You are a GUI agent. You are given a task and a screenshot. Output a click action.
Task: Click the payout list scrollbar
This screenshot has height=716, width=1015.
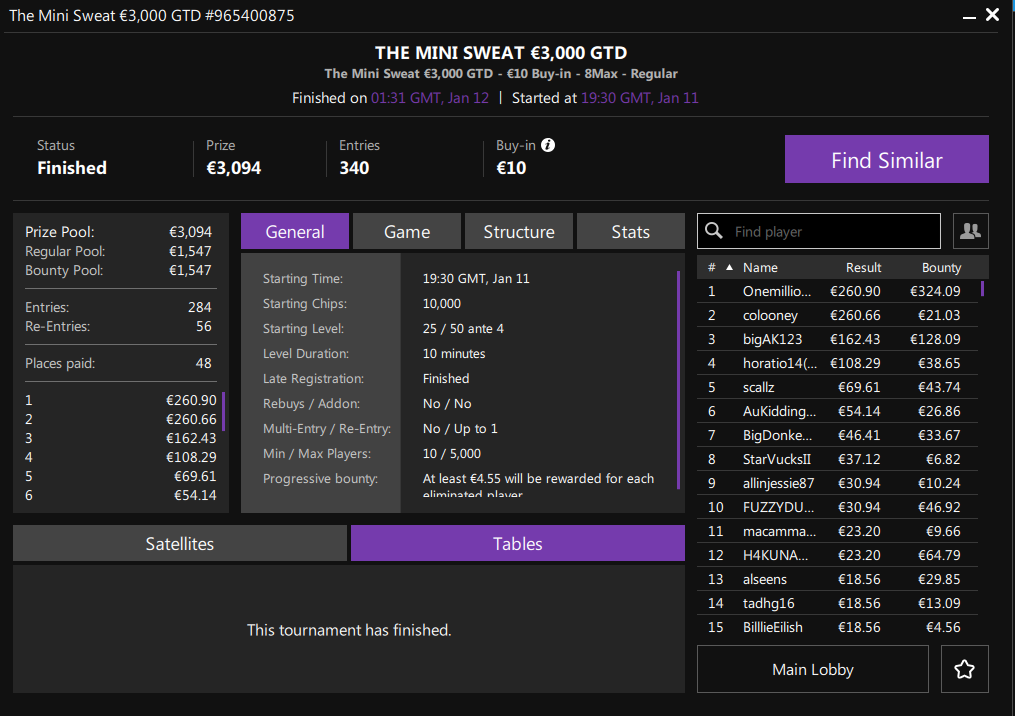(223, 411)
